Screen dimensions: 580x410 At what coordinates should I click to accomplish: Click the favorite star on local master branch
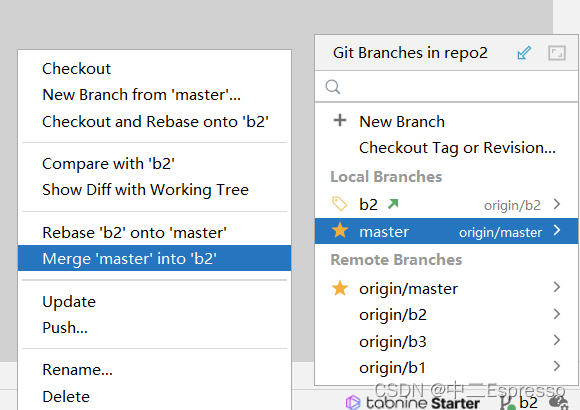(x=340, y=231)
